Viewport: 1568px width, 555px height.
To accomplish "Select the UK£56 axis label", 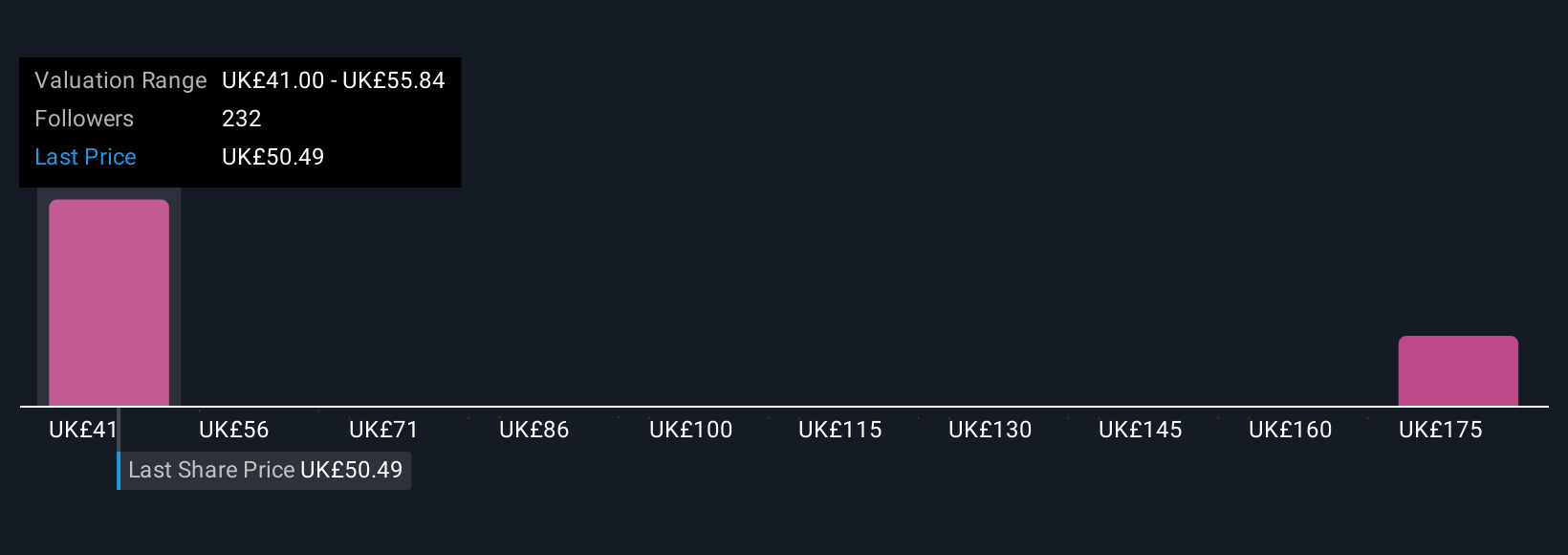I will click(233, 430).
